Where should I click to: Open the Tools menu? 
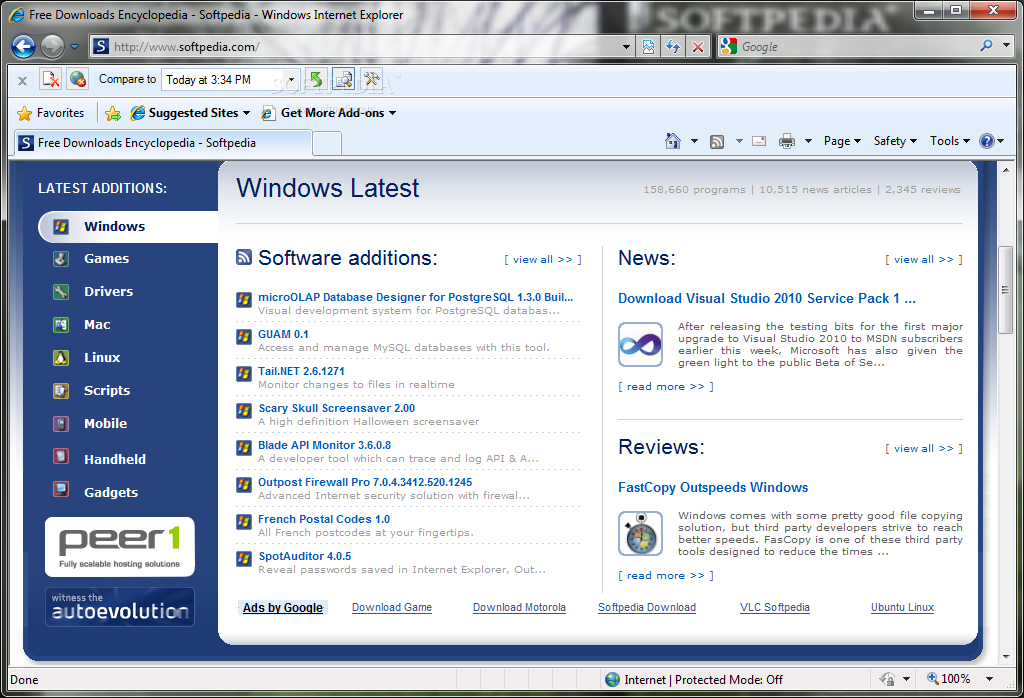tap(950, 141)
